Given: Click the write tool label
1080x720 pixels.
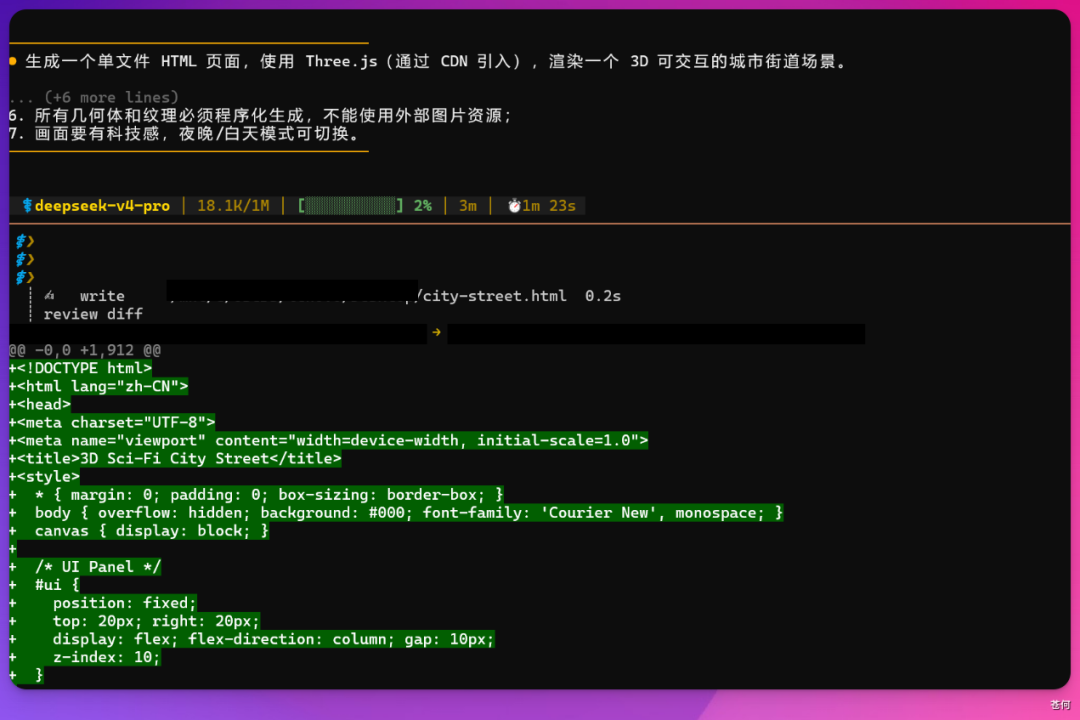Looking at the screenshot, I should (102, 296).
